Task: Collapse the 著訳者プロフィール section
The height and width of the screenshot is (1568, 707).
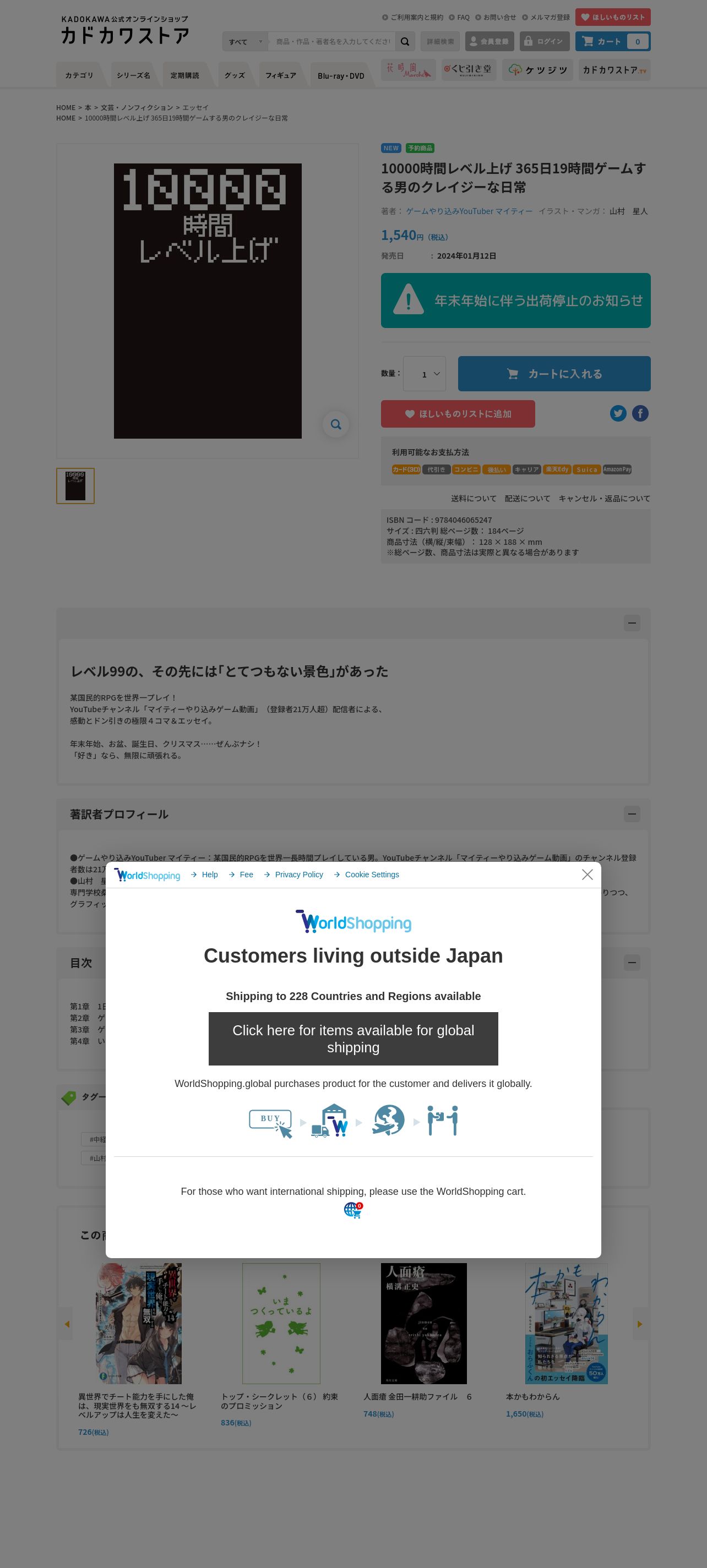Action: pyautogui.click(x=632, y=814)
